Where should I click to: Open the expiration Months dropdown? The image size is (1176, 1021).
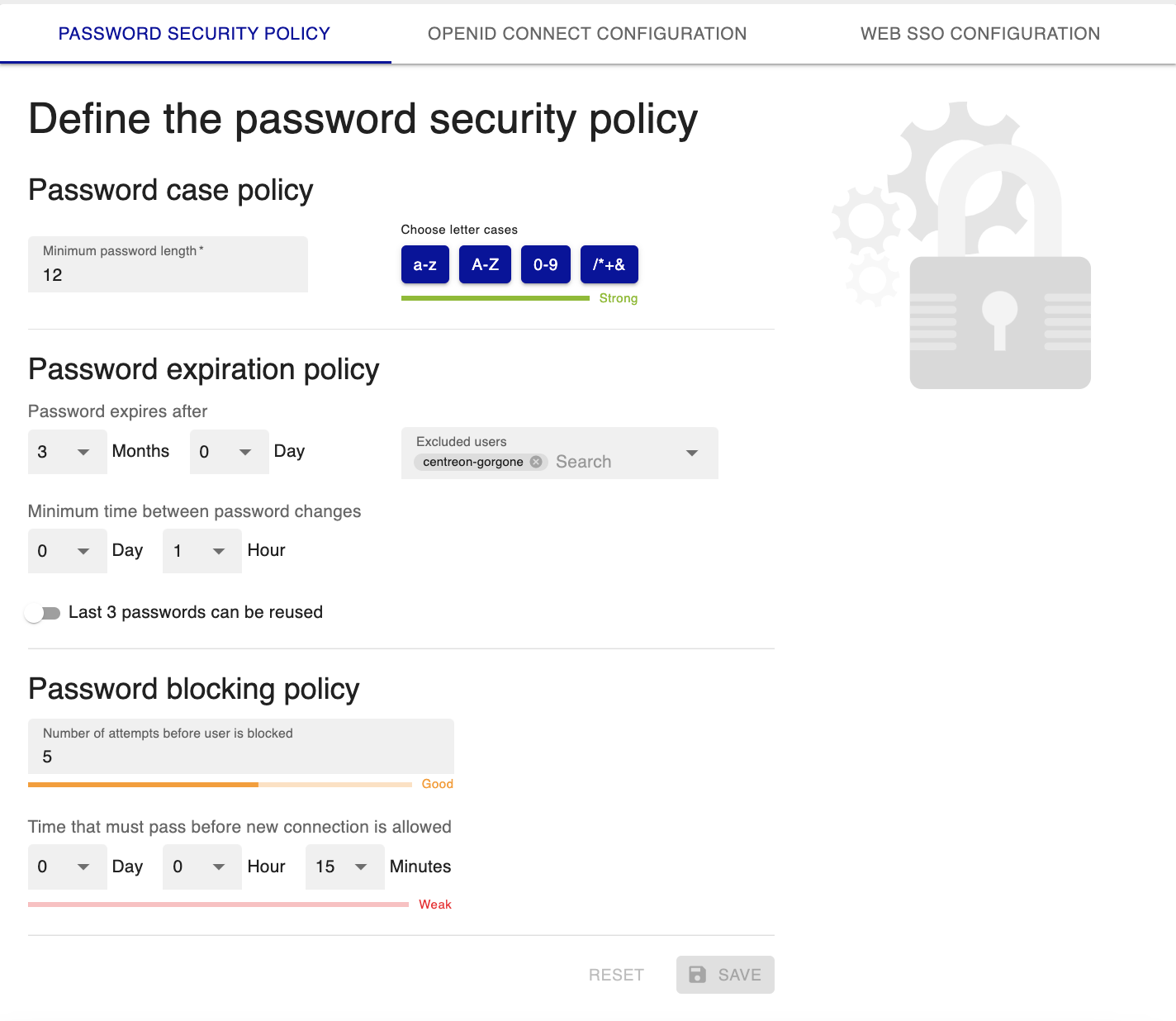67,452
